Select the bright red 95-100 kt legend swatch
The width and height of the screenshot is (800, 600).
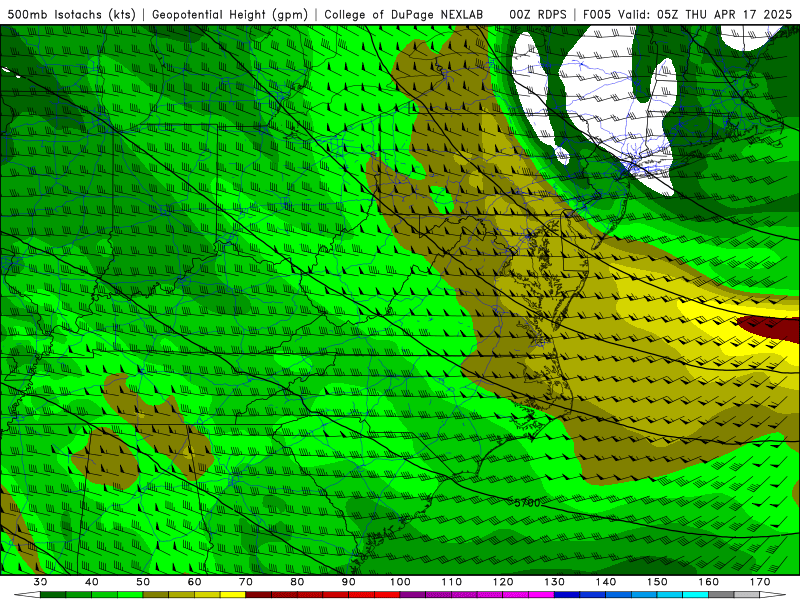click(387, 594)
